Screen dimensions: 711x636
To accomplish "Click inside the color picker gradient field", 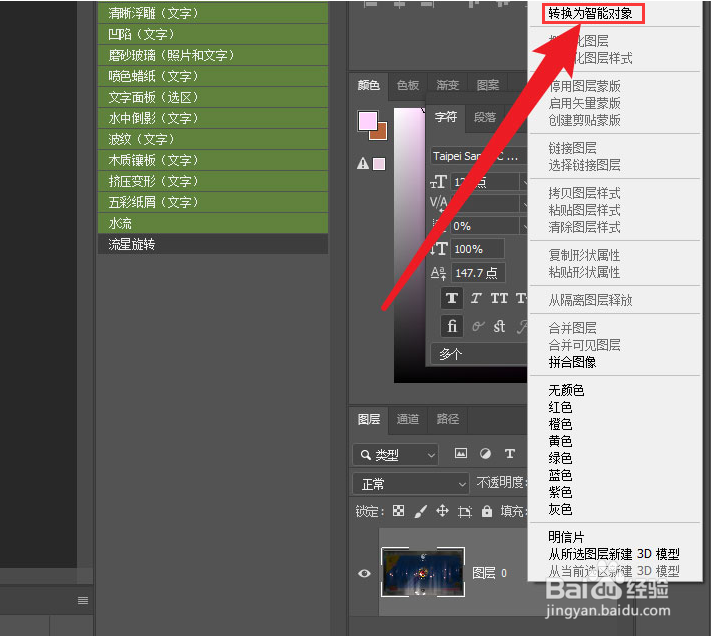I will click(409, 245).
